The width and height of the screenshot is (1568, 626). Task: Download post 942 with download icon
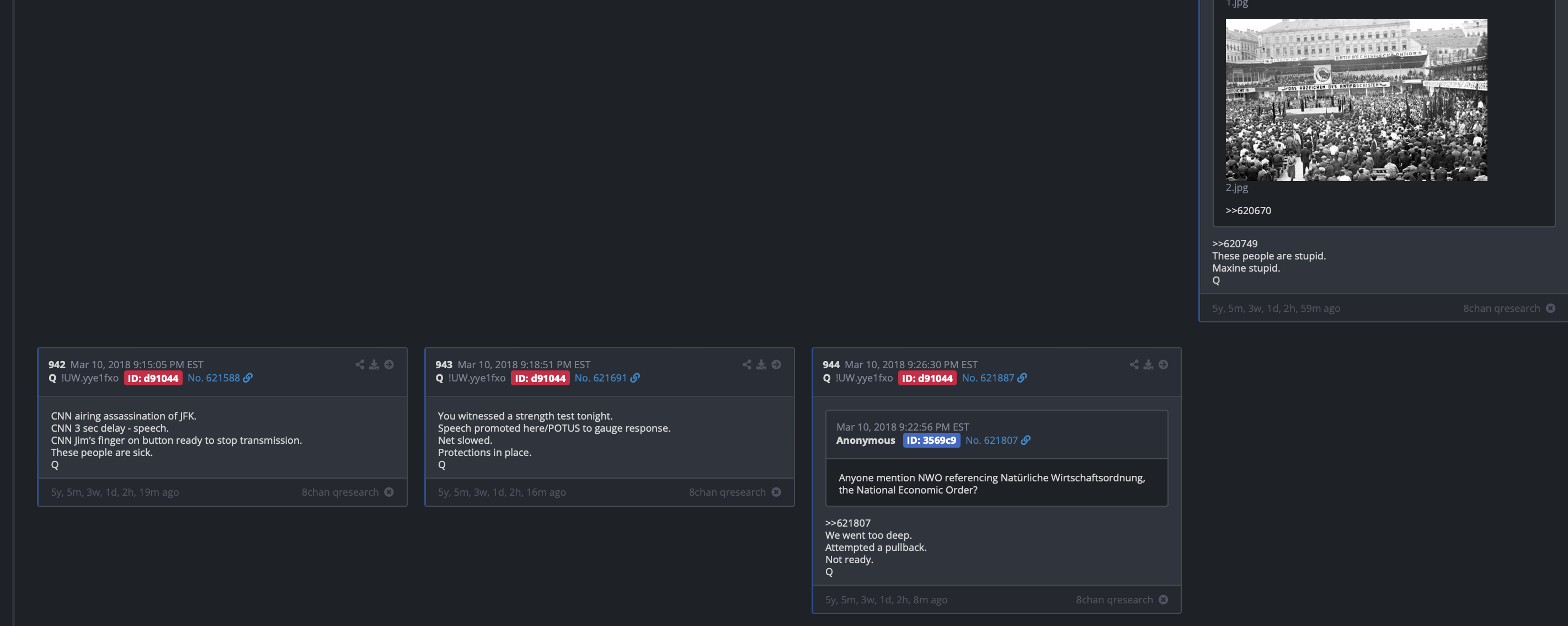(375, 364)
